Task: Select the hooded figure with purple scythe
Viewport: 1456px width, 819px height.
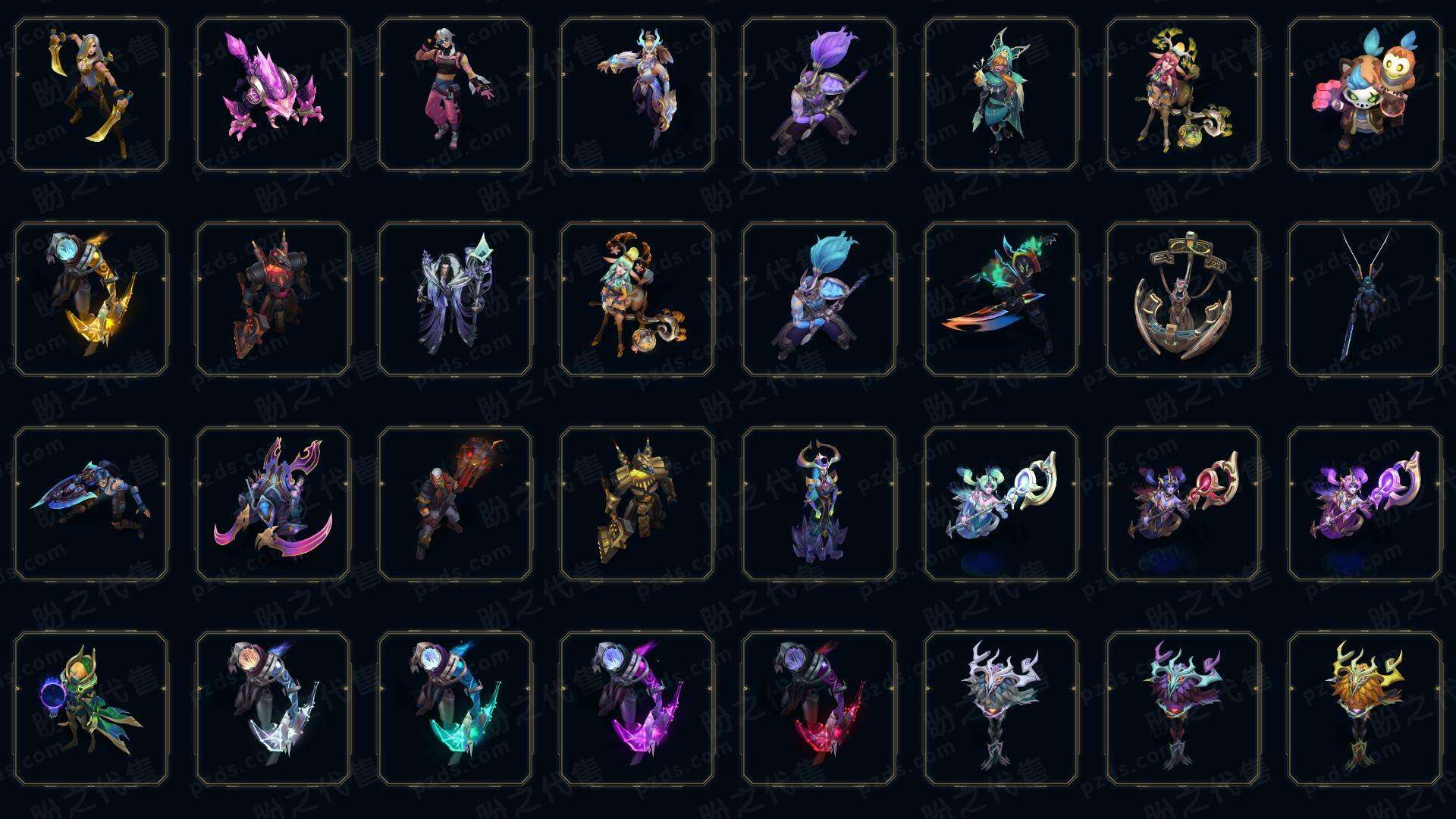Action: [637, 708]
